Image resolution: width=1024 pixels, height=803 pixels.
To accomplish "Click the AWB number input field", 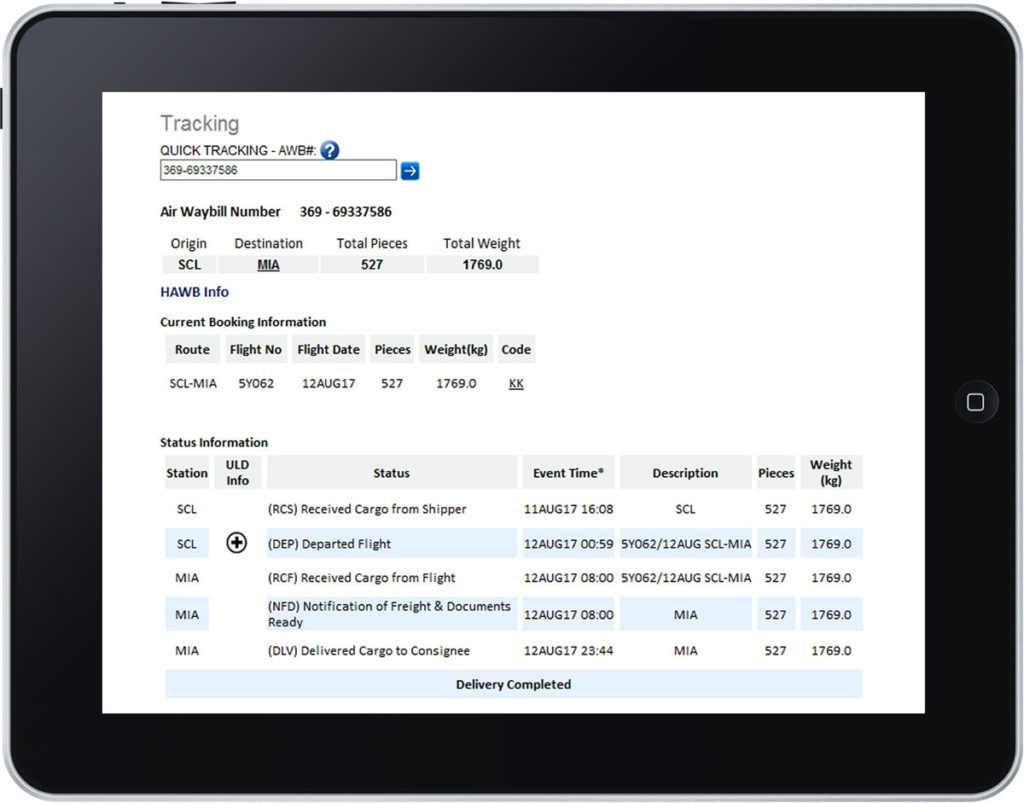I will (x=278, y=170).
